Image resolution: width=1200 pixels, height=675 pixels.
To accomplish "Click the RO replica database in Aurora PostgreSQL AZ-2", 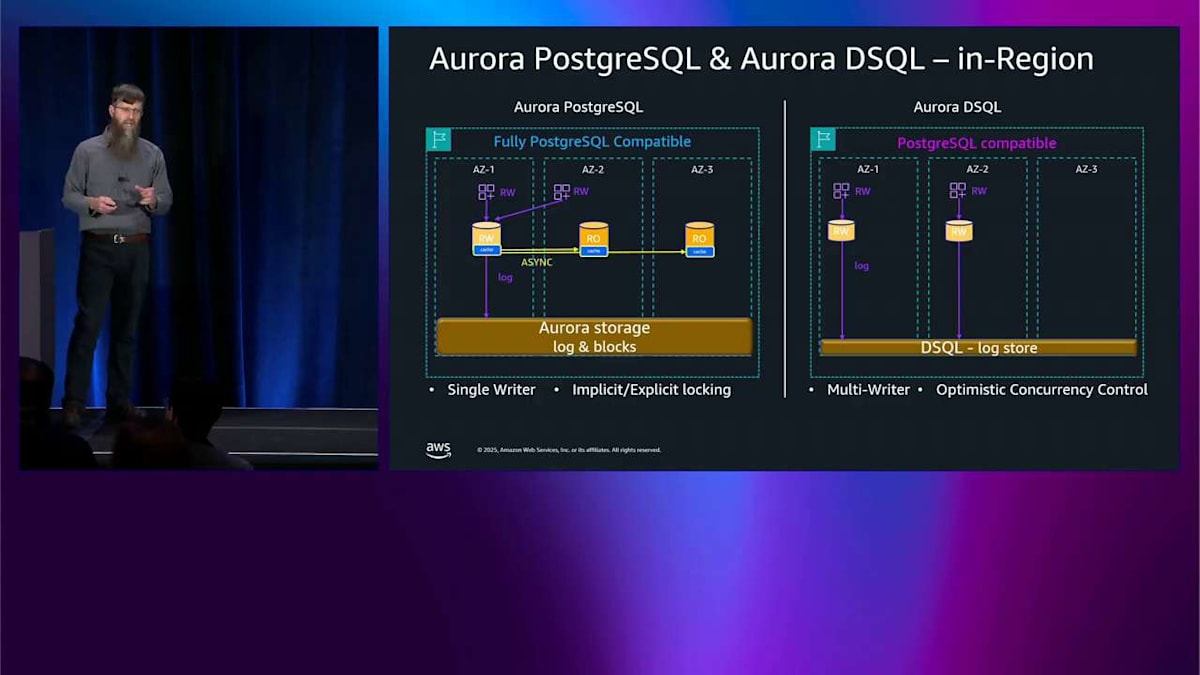I will click(594, 238).
